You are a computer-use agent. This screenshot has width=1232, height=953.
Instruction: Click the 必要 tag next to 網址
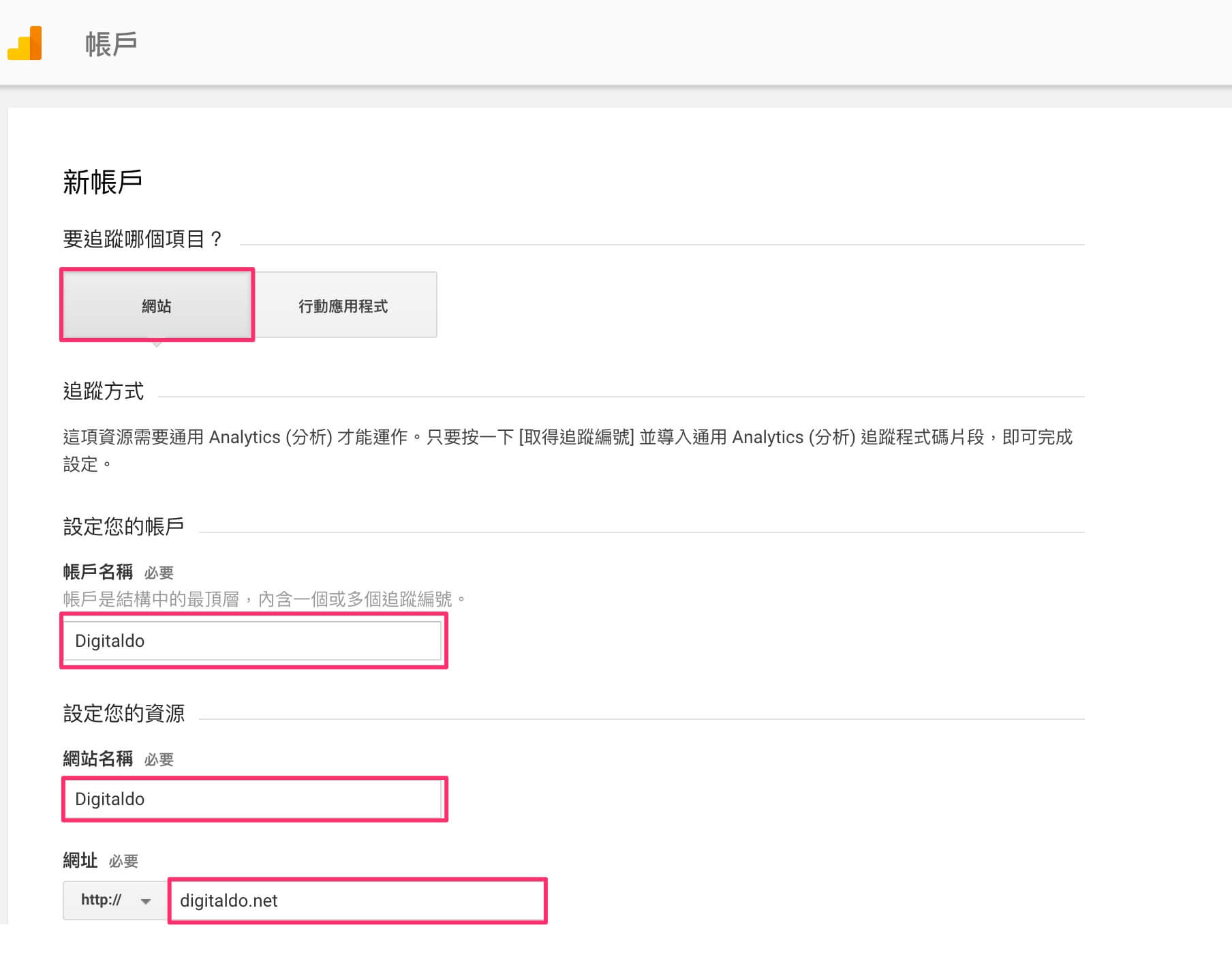123,862
